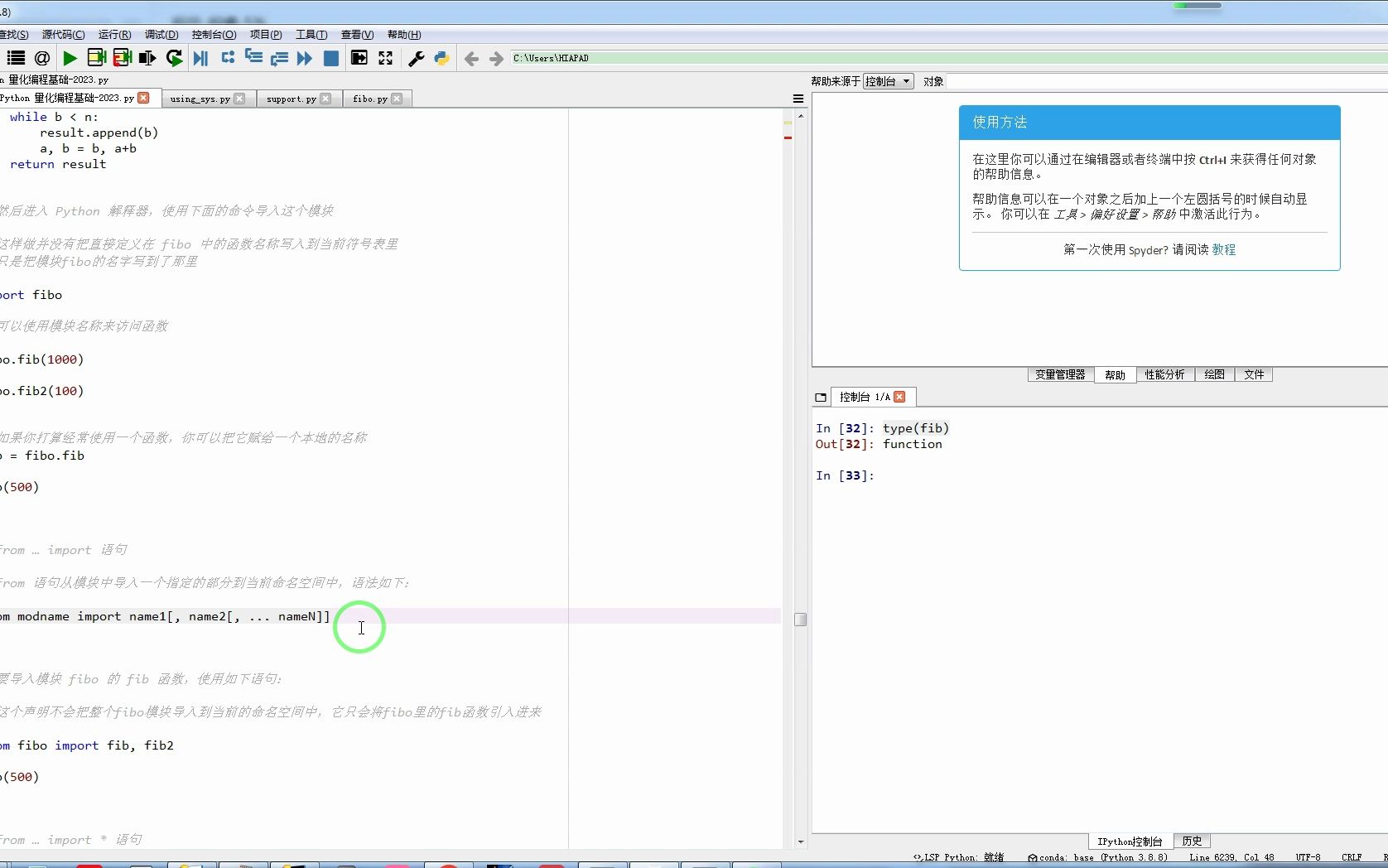Open preferences with the wrench icon
1388x868 pixels.
tap(417, 58)
